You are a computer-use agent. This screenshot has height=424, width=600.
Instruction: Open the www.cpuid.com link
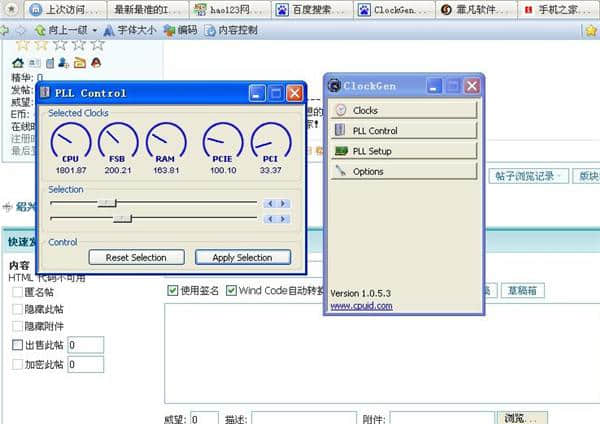361,306
